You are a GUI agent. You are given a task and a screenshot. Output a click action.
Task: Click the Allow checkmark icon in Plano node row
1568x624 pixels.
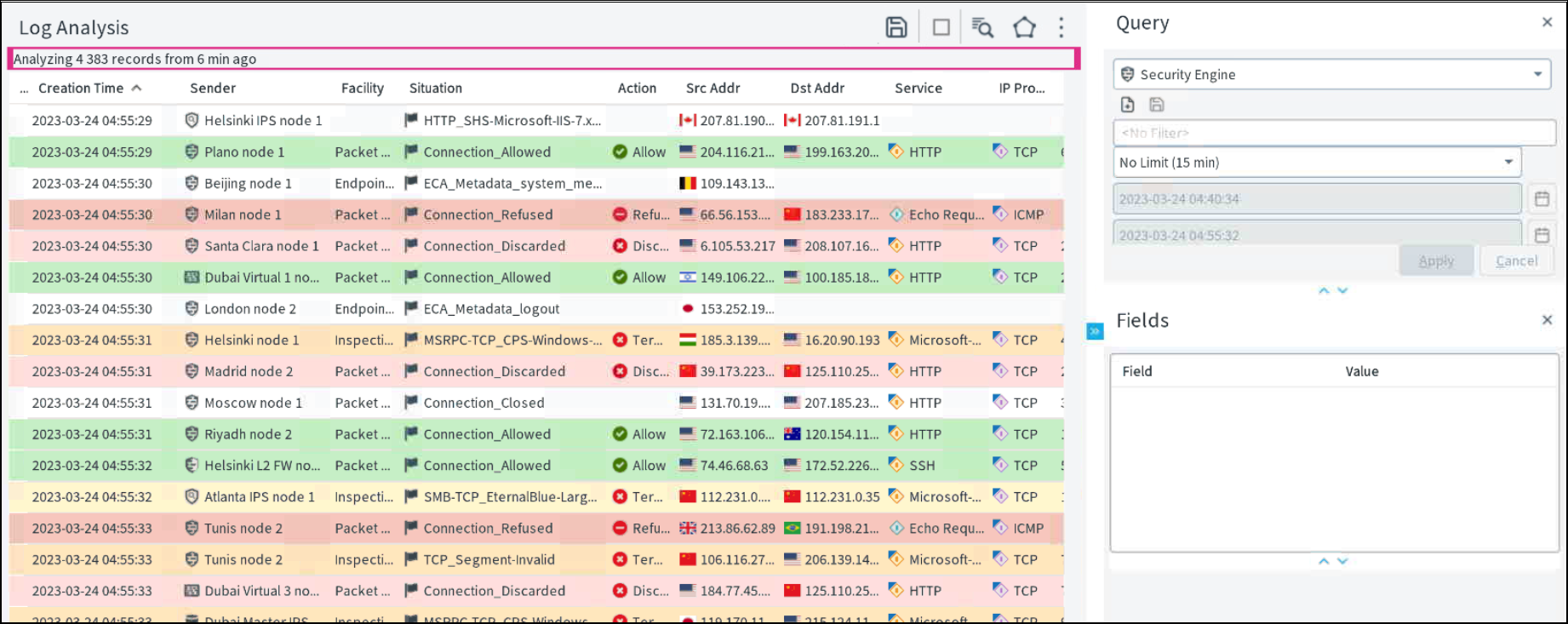[620, 152]
